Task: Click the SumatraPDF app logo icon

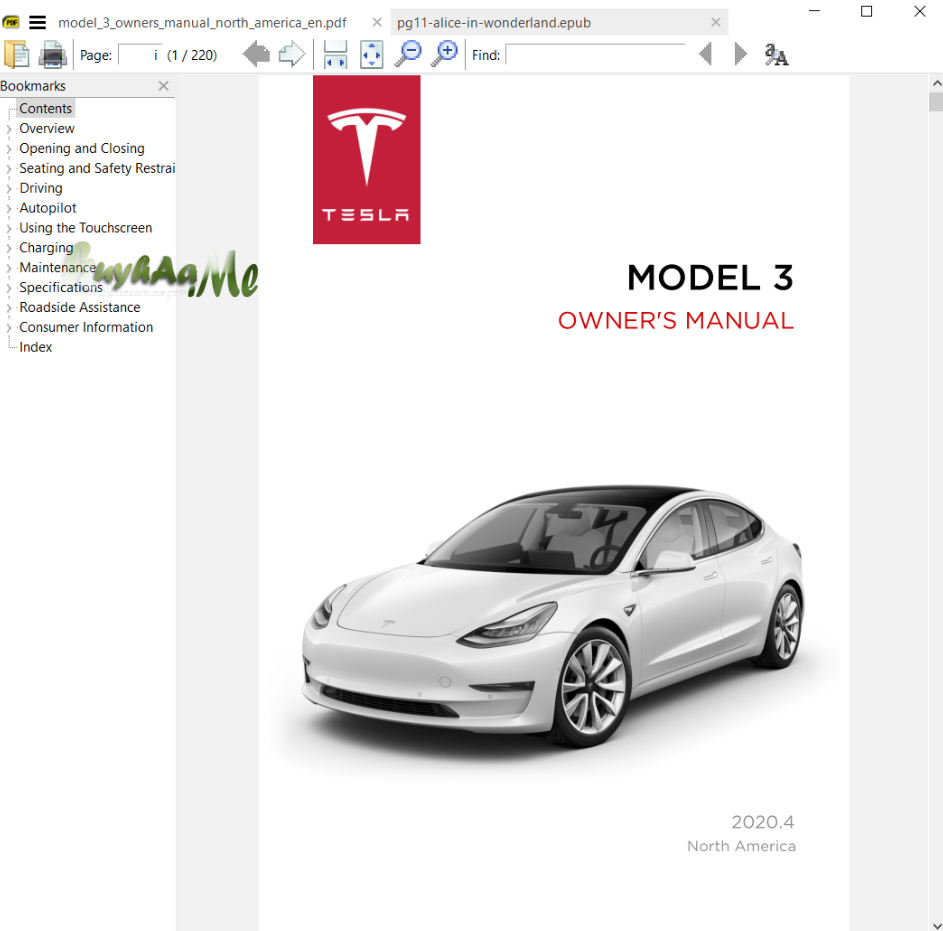Action: (x=11, y=23)
